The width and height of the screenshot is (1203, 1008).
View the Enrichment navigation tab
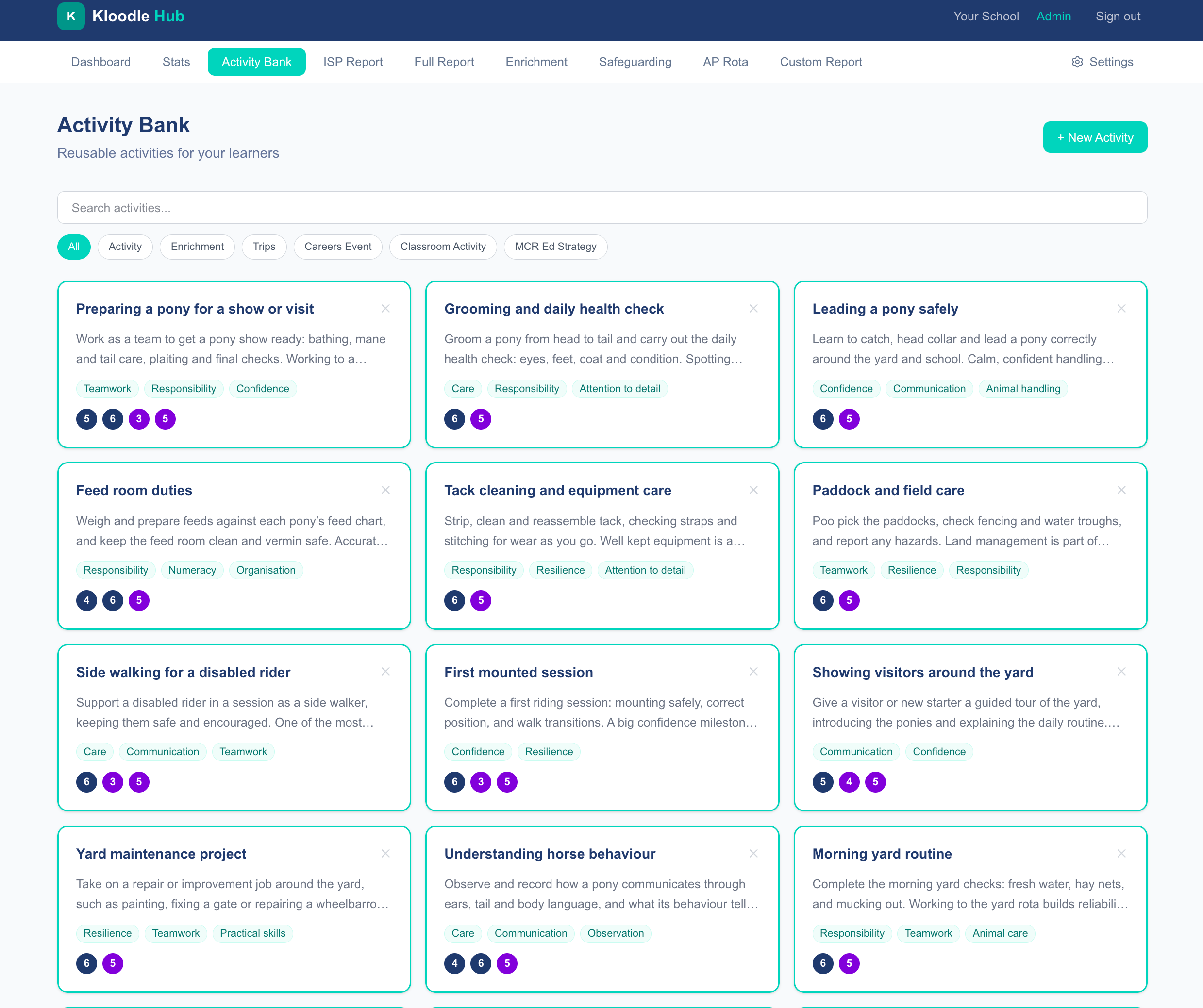coord(536,62)
